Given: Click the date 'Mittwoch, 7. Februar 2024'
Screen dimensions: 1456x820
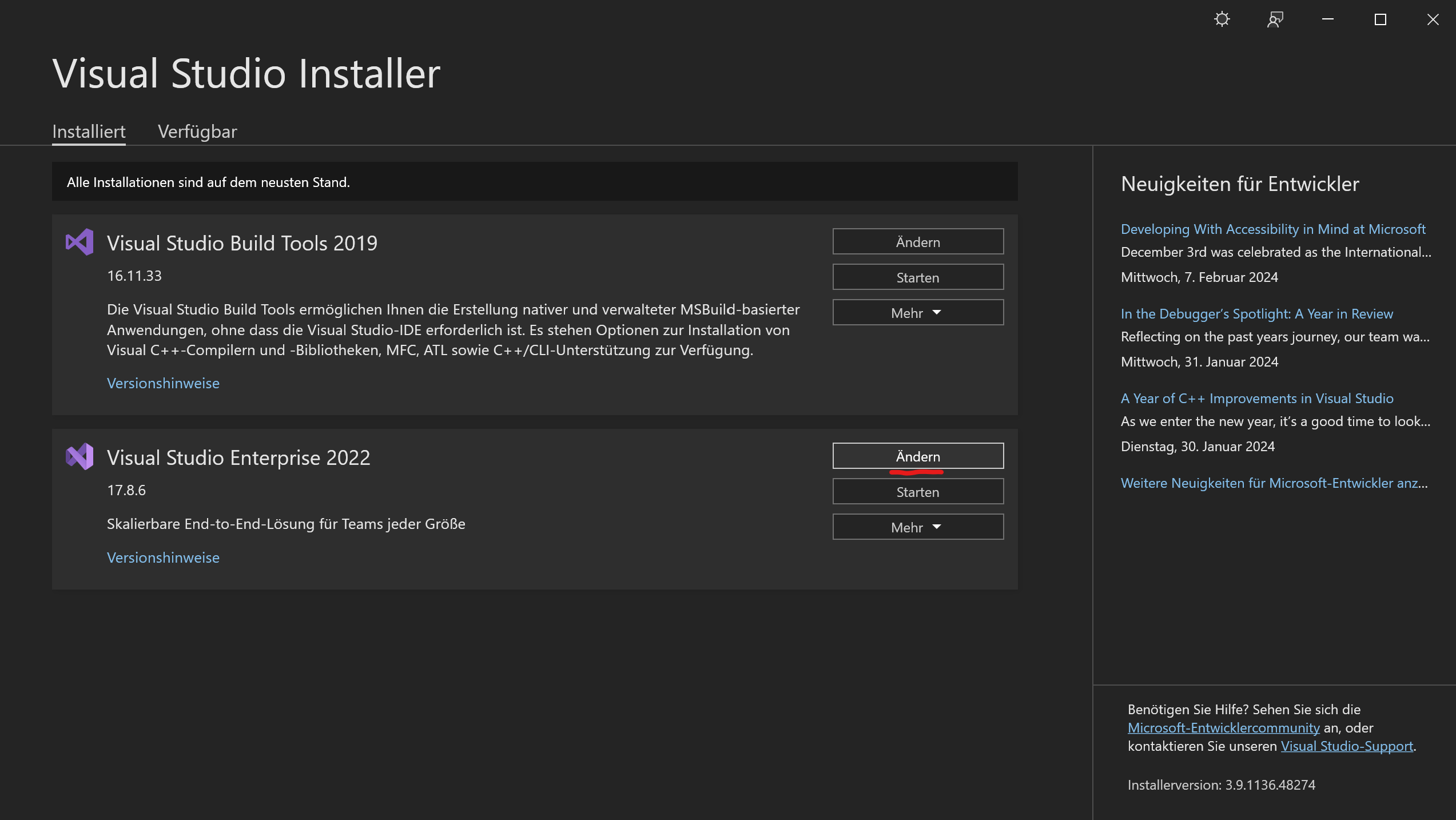Looking at the screenshot, I should click(x=1199, y=277).
